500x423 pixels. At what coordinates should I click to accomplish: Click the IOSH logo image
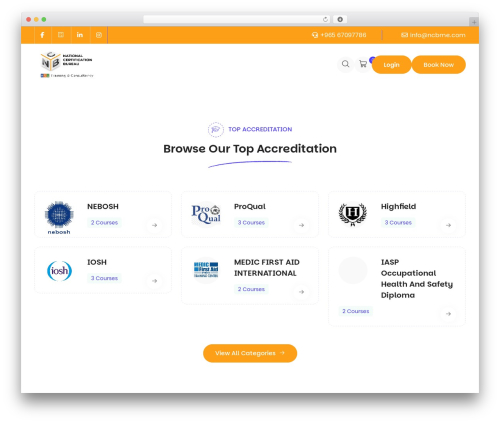(x=59, y=270)
